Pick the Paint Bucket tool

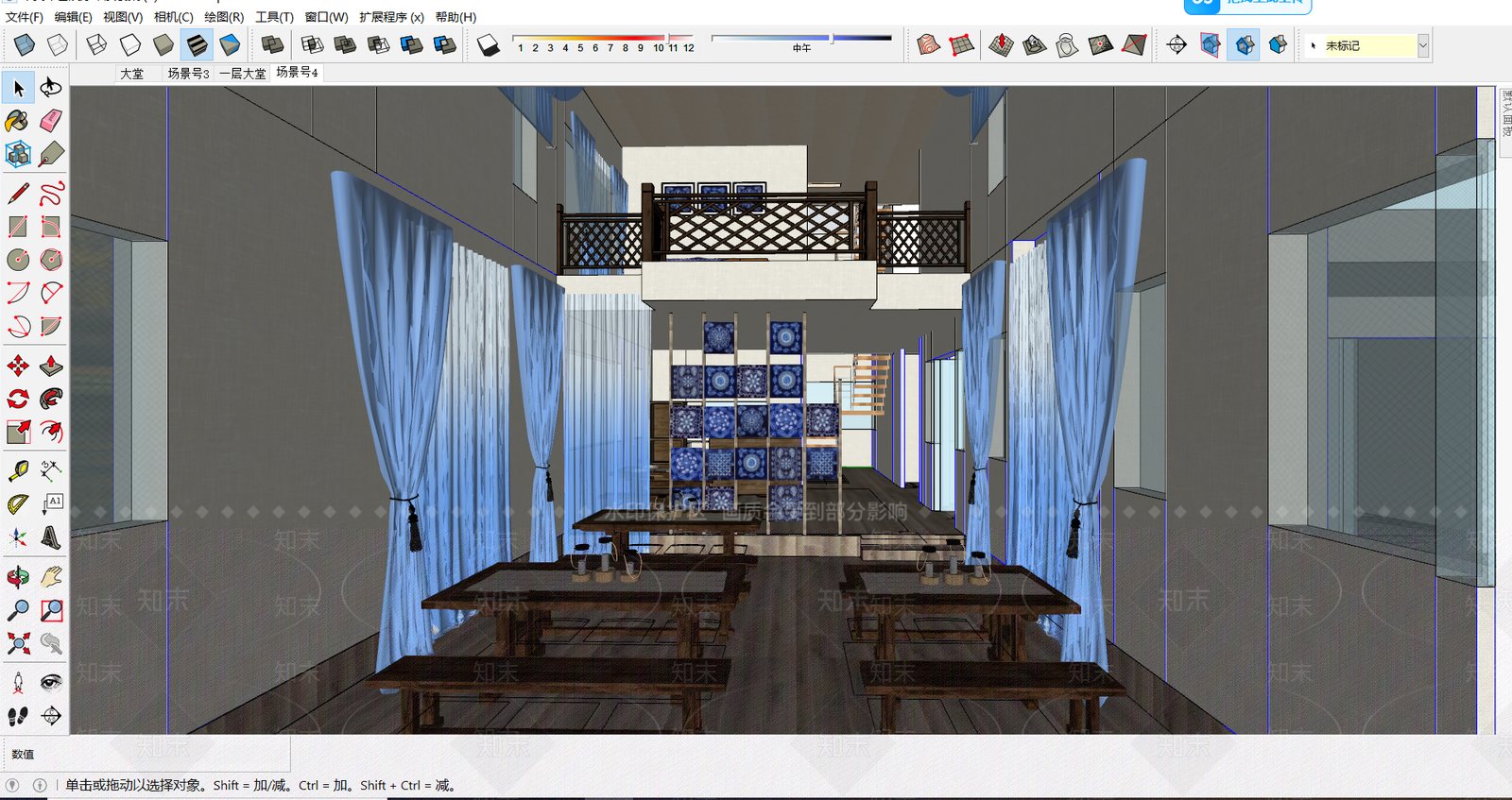(18, 121)
